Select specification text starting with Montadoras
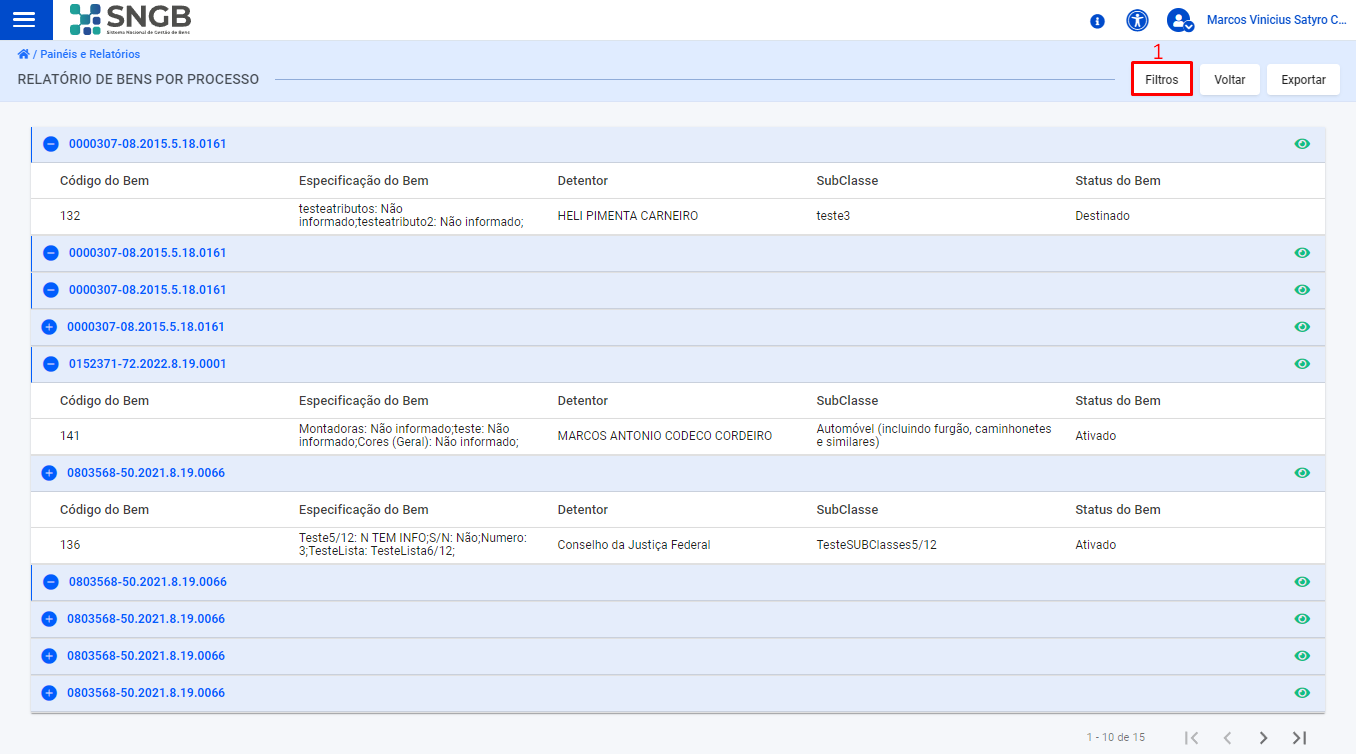This screenshot has height=754, width=1356. [x=409, y=435]
